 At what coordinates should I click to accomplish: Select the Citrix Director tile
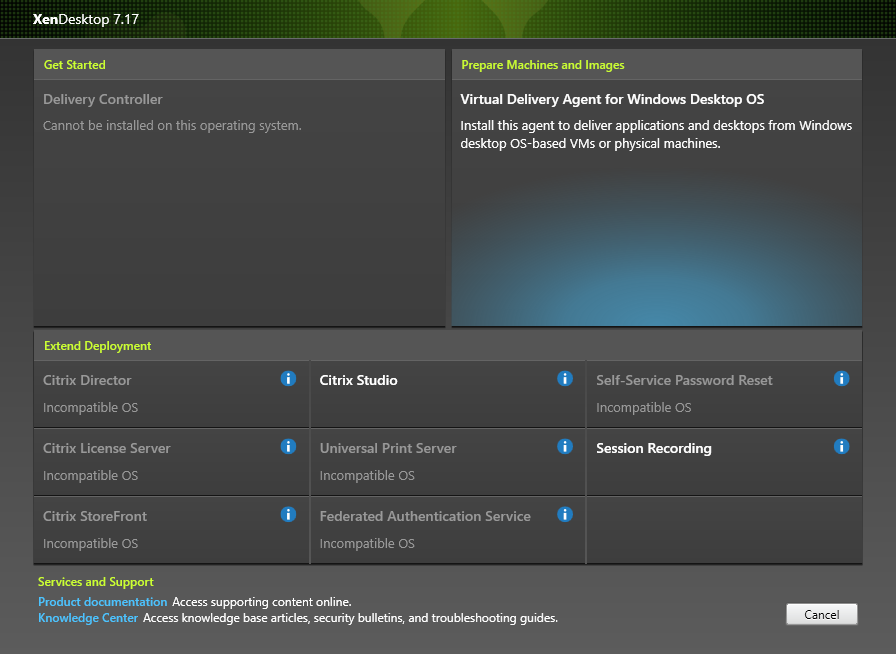coord(171,394)
